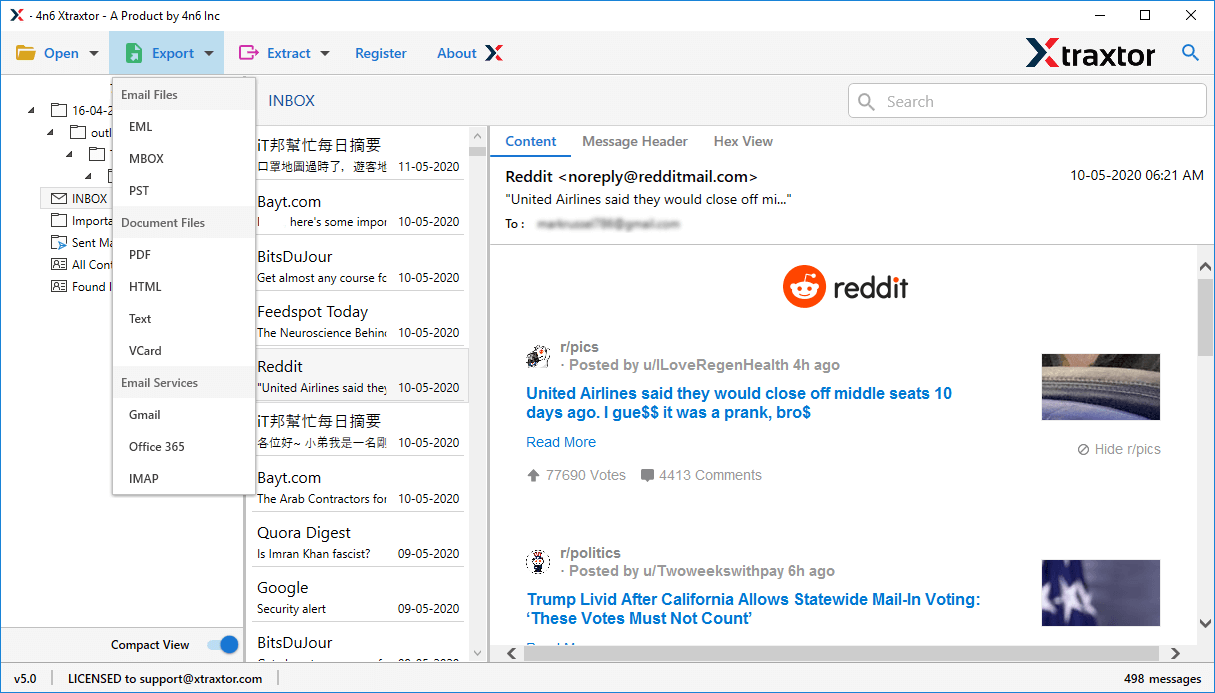Select the INBOX envelope icon in tree

click(59, 199)
